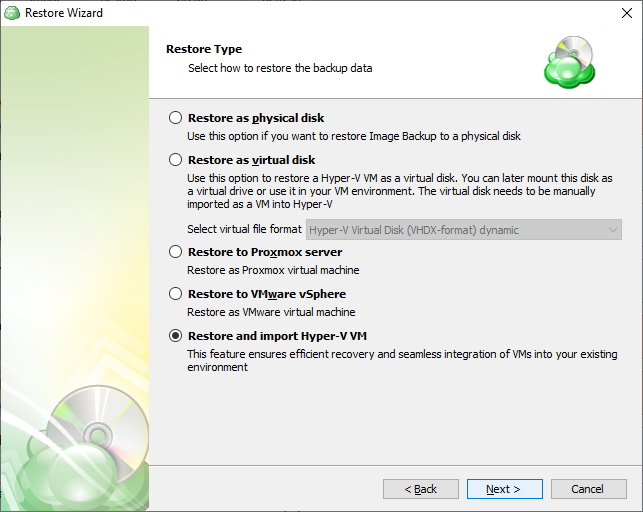Select the Restore as physical disk option
The height and width of the screenshot is (512, 643).
176,118
